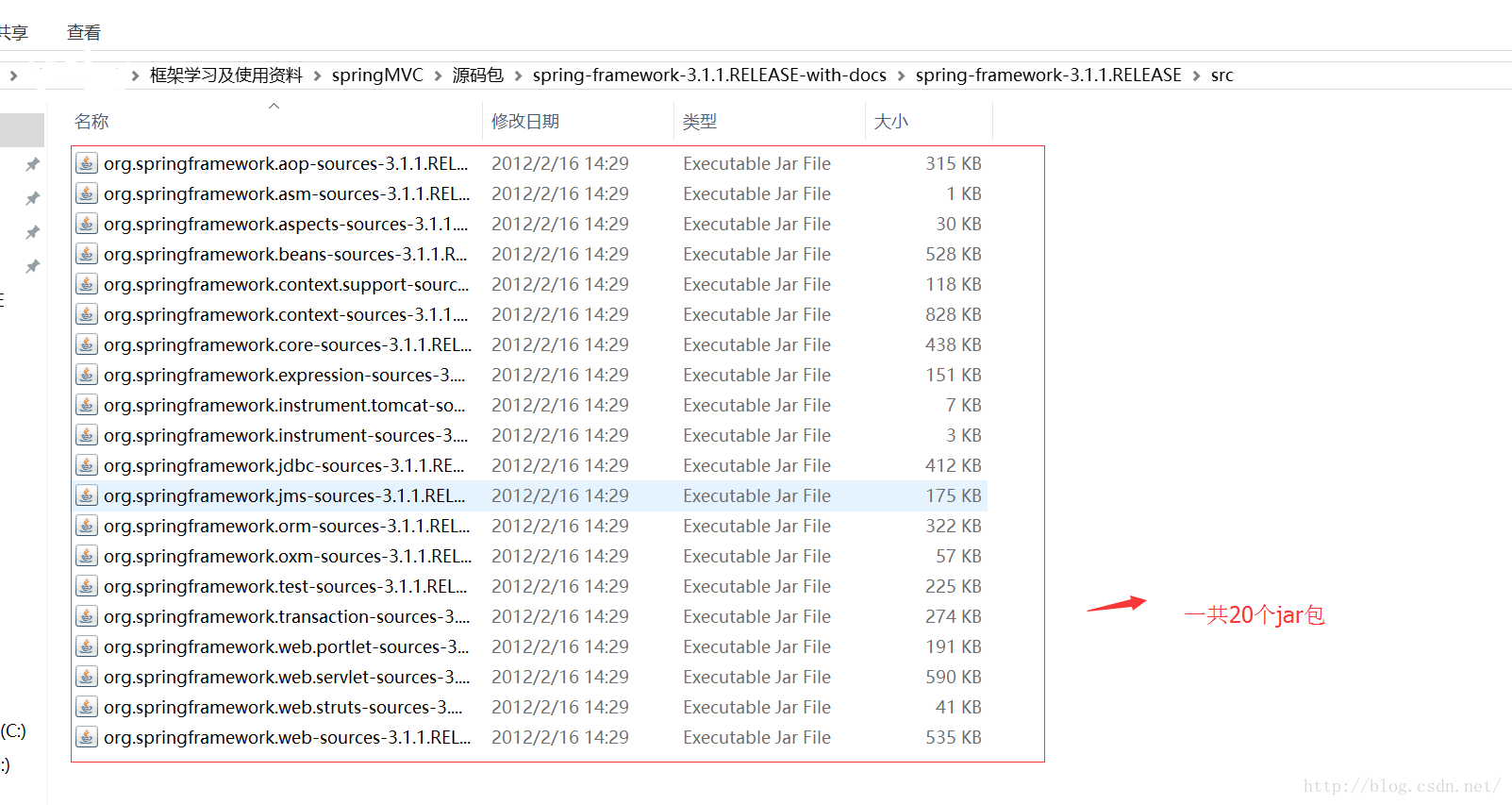
Task: Select org.springframework.test-sources file name
Action: (x=286, y=586)
